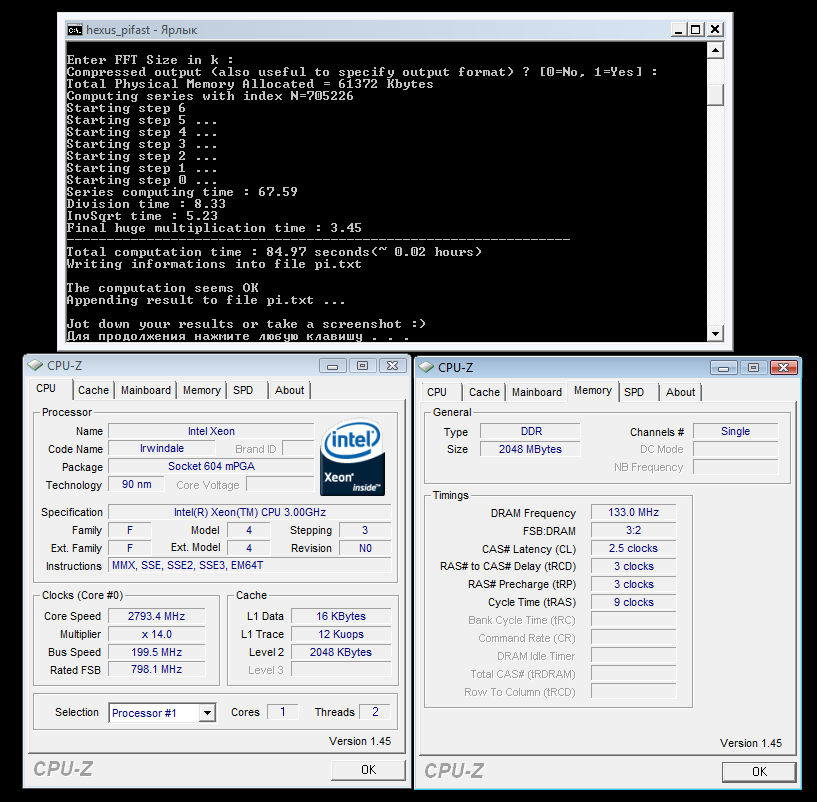Open the SPD tab in left CPU-Z
817x802 pixels.
(243, 390)
